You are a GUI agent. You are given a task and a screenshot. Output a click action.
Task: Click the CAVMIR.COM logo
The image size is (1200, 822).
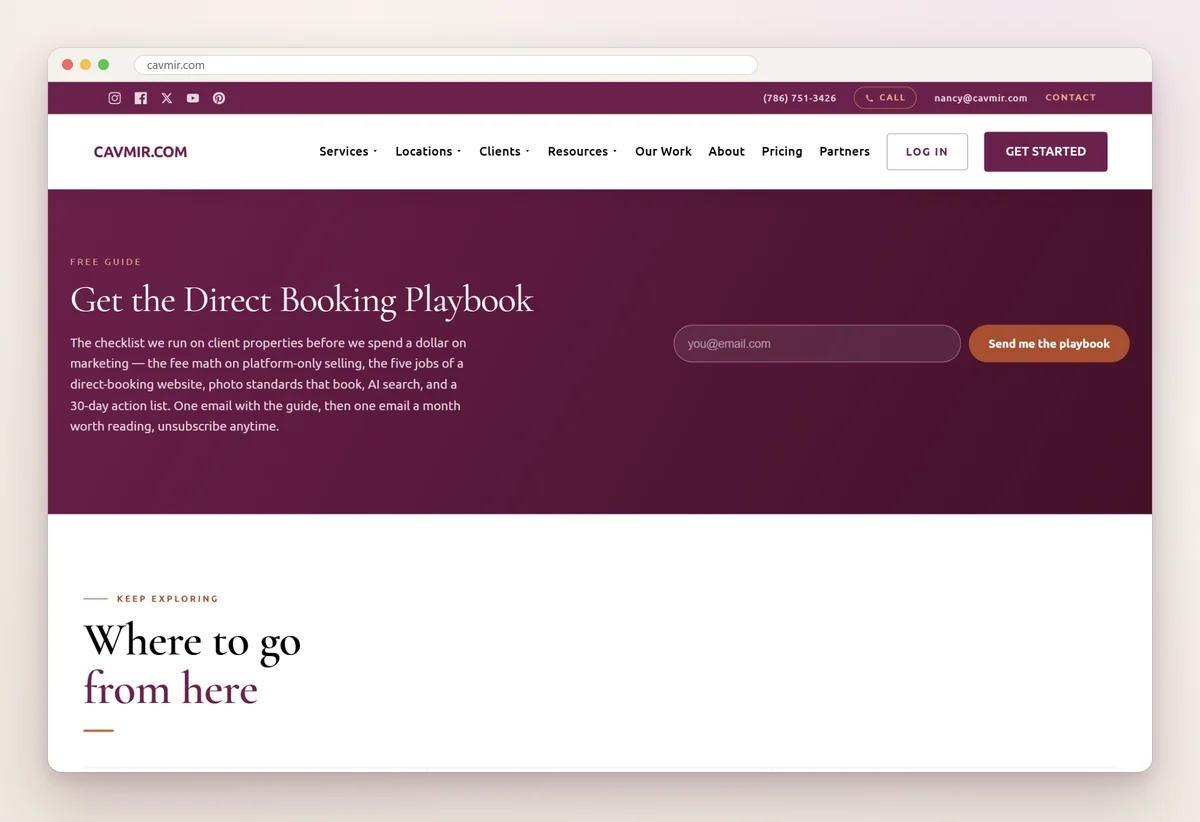tap(140, 152)
